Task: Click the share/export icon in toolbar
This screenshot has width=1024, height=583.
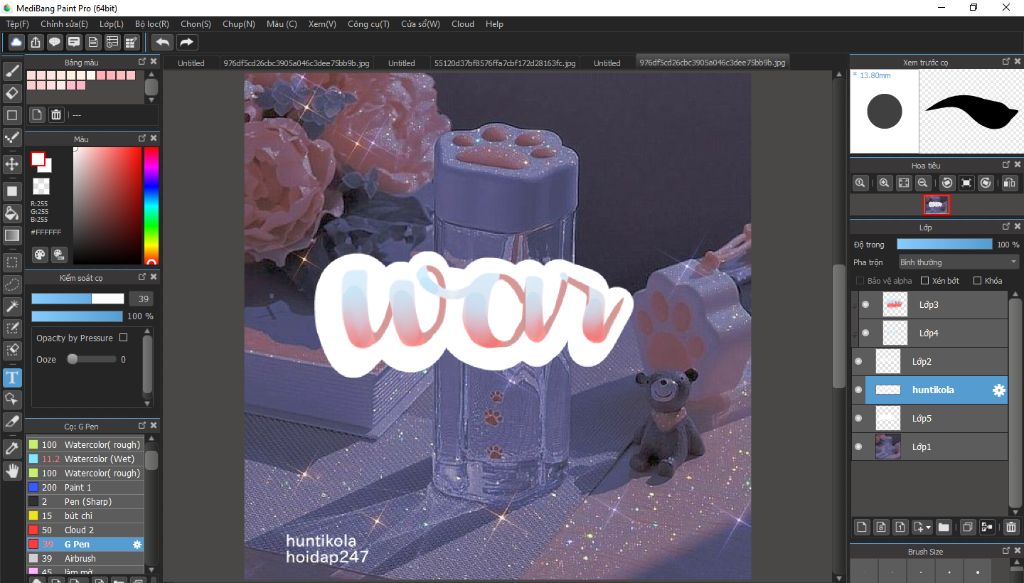Action: point(35,42)
